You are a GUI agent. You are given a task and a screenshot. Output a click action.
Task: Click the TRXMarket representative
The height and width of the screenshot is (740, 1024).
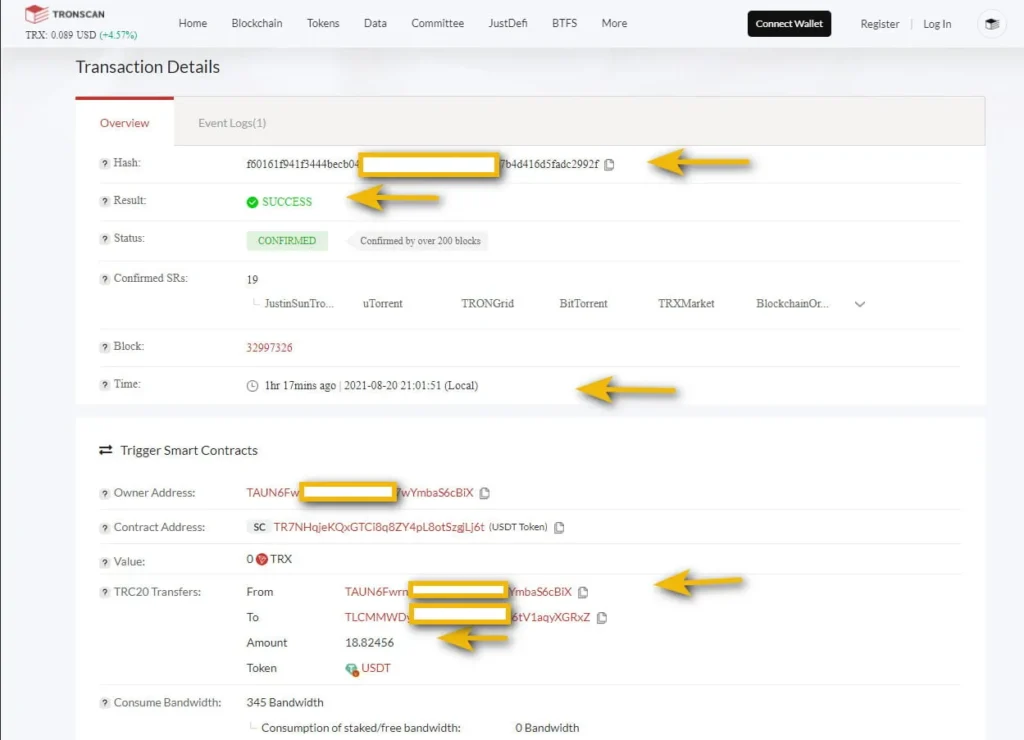(686, 304)
